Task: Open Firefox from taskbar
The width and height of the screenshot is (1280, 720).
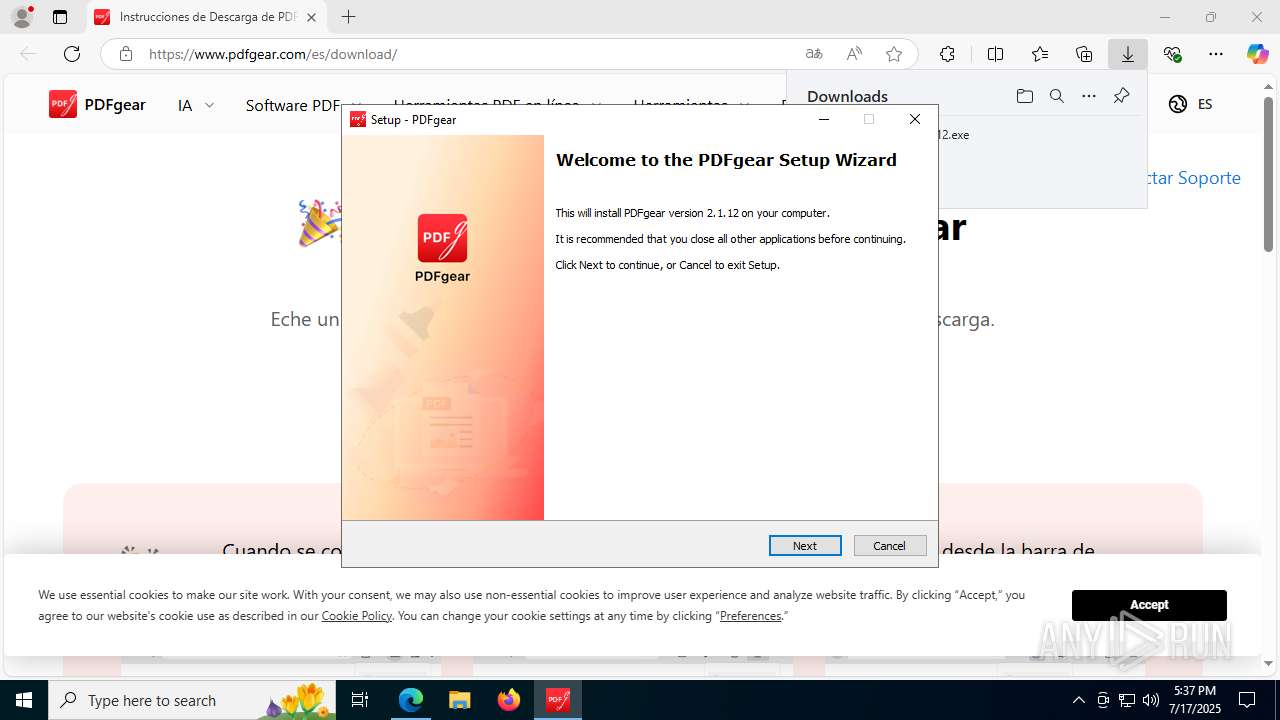Action: tap(509, 700)
